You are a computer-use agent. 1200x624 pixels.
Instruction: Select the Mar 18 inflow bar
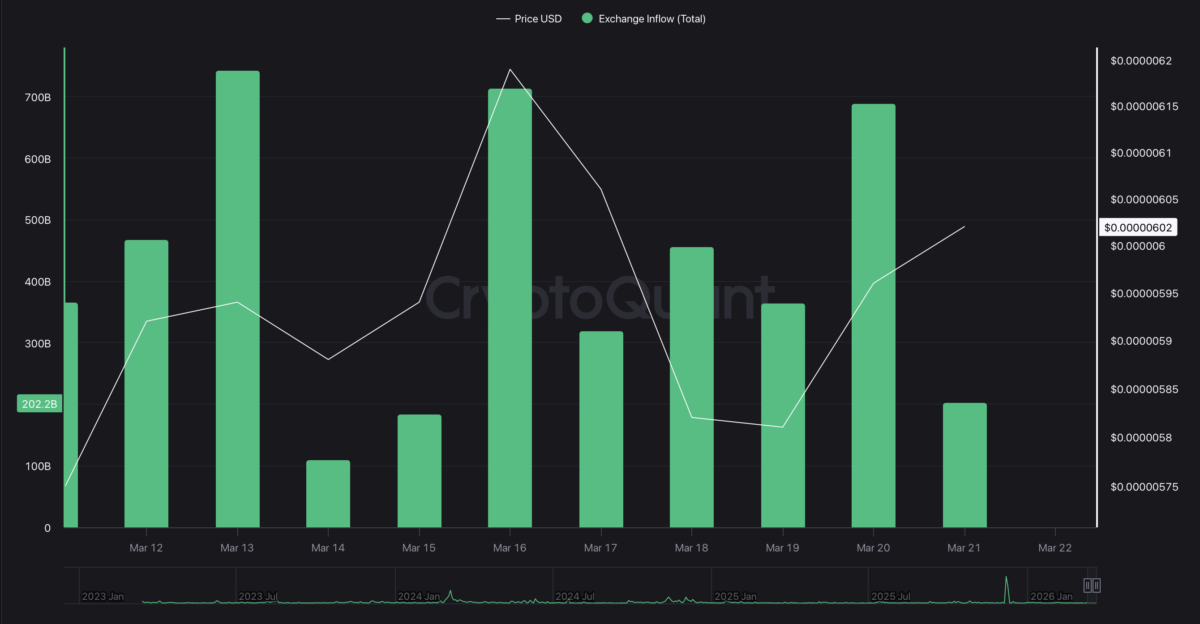click(x=692, y=387)
